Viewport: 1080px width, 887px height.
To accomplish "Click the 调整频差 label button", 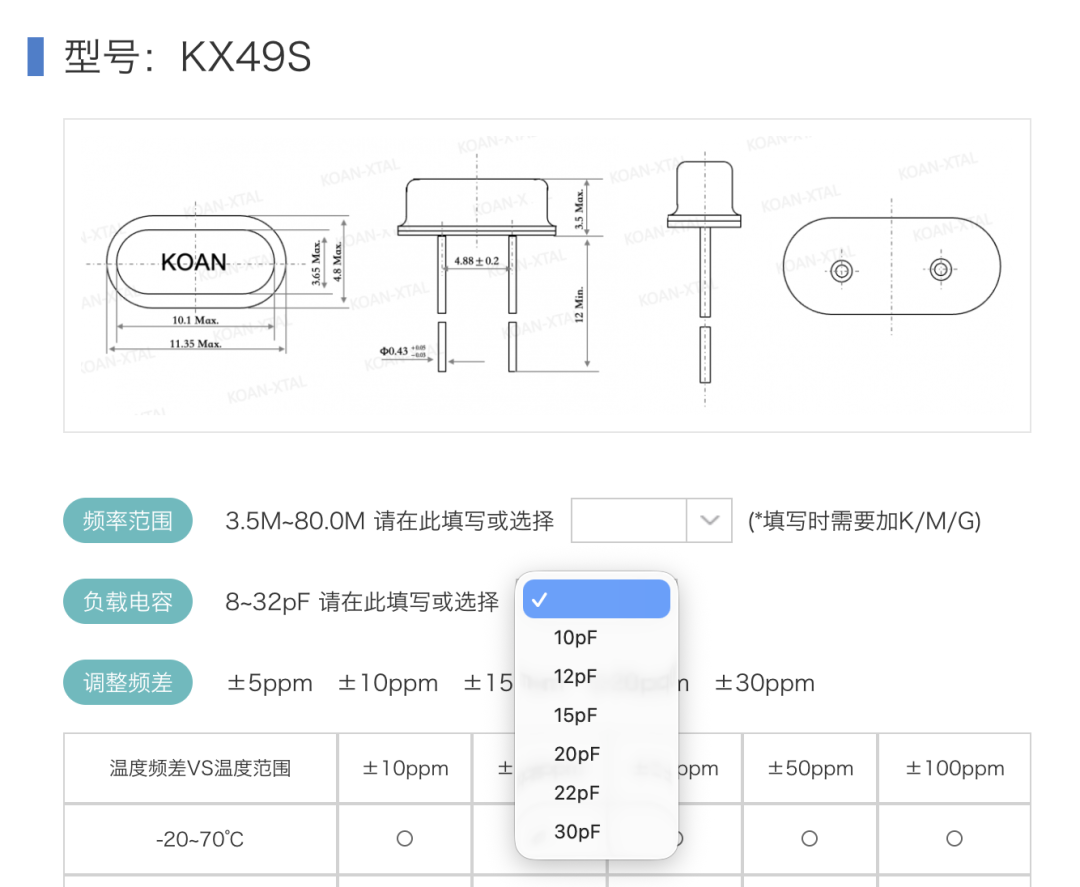I will pos(127,682).
